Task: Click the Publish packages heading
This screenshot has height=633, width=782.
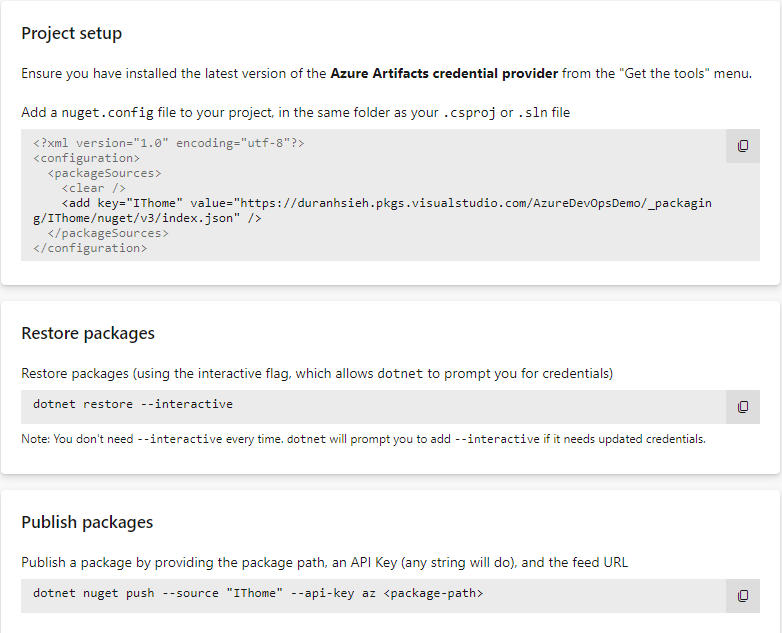Action: coord(87,522)
